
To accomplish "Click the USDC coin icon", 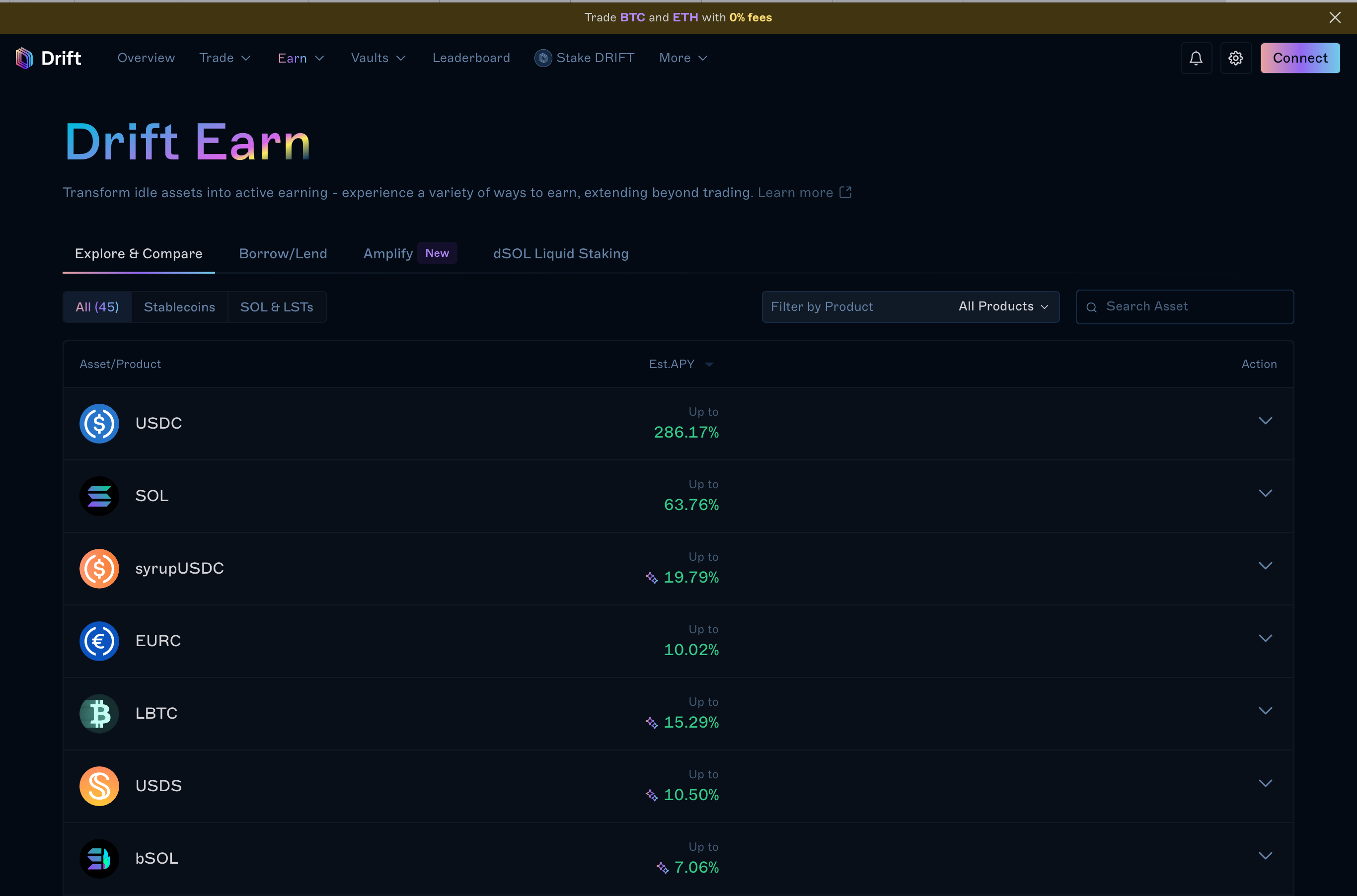I will pos(99,424).
